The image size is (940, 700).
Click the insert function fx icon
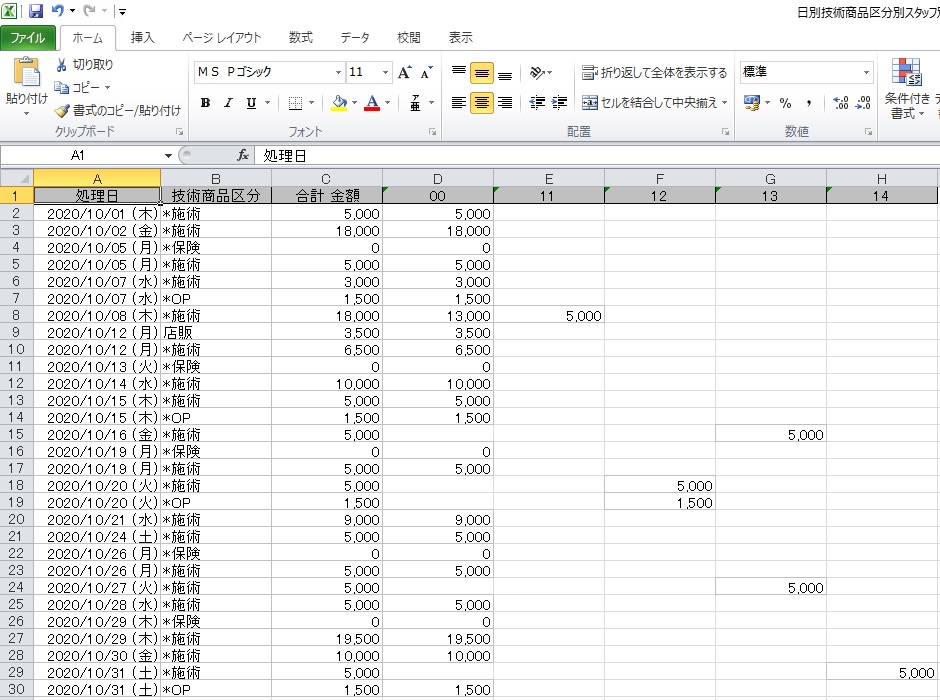pyautogui.click(x=243, y=156)
